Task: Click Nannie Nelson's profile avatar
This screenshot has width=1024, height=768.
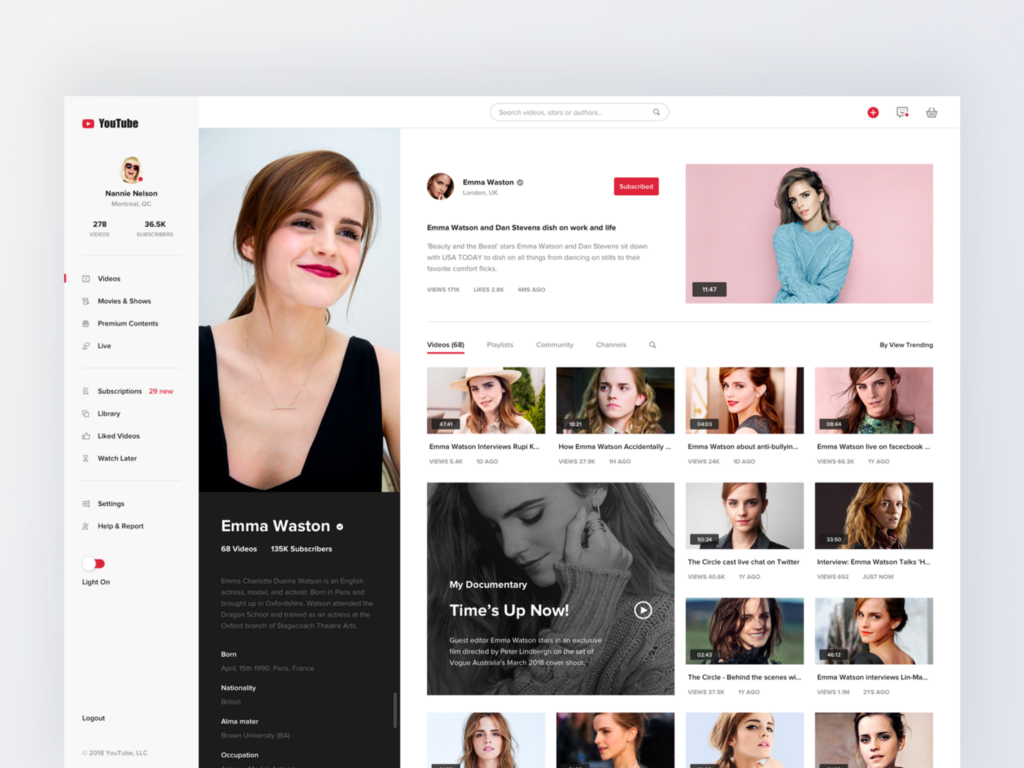Action: [x=131, y=170]
